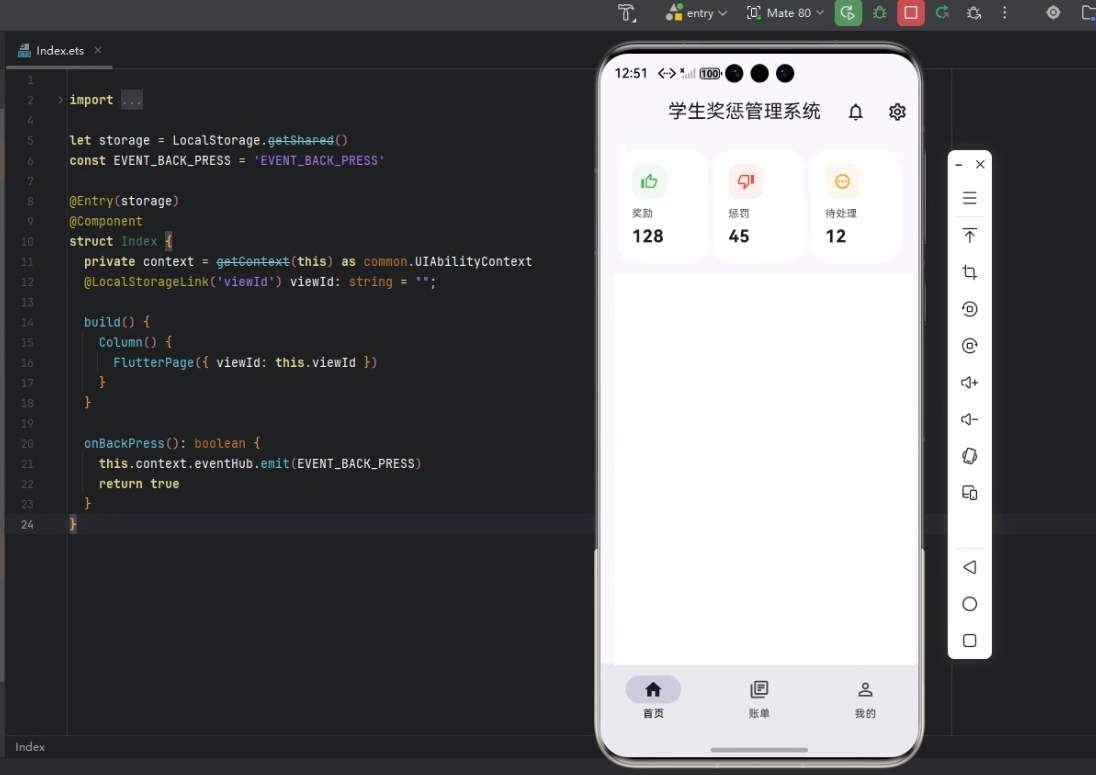Expand the folded import block
This screenshot has width=1096, height=775.
tap(60, 100)
